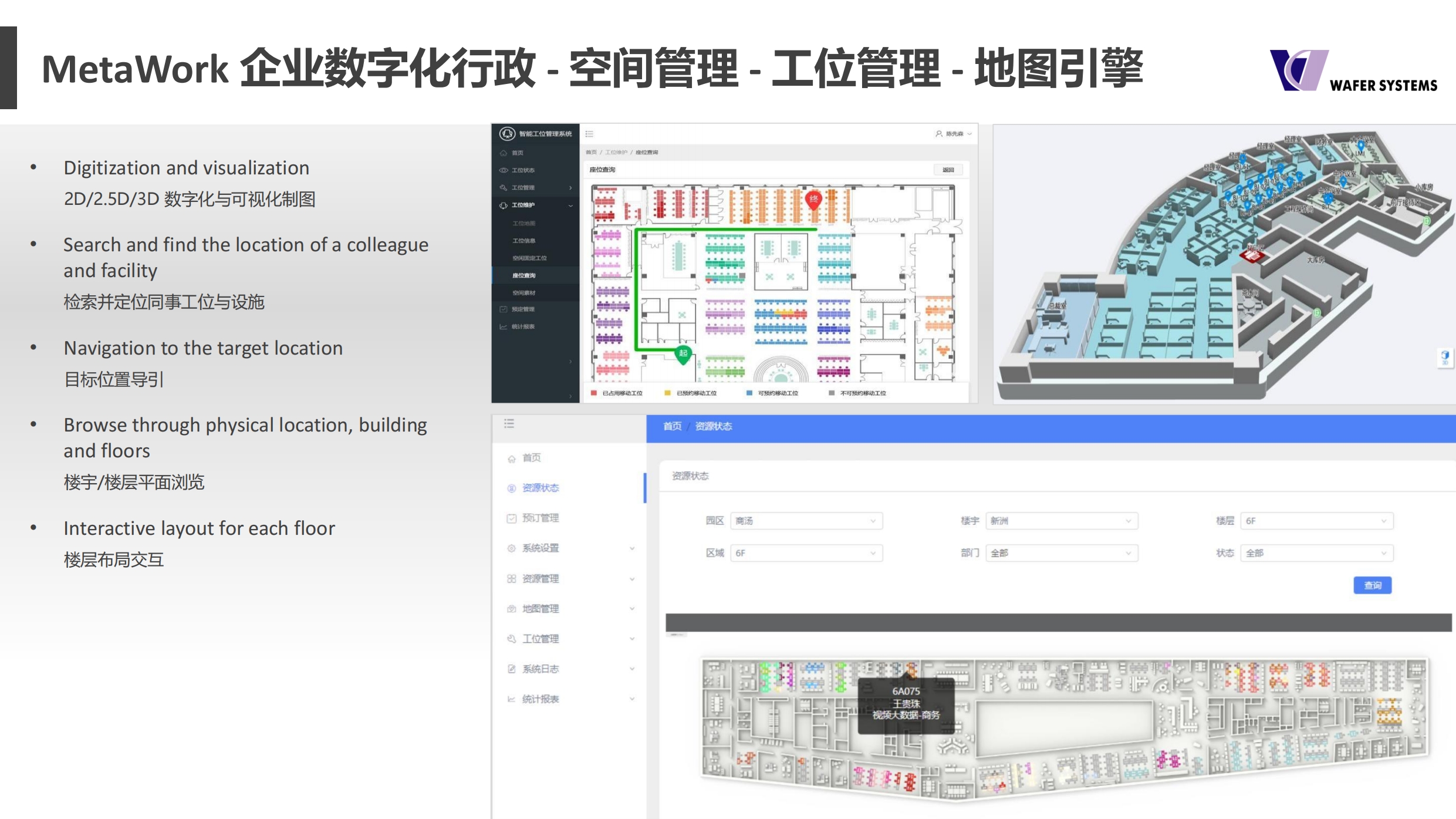This screenshot has width=1456, height=819.
Task: Click the workstation system headset logo
Action: click(507, 134)
